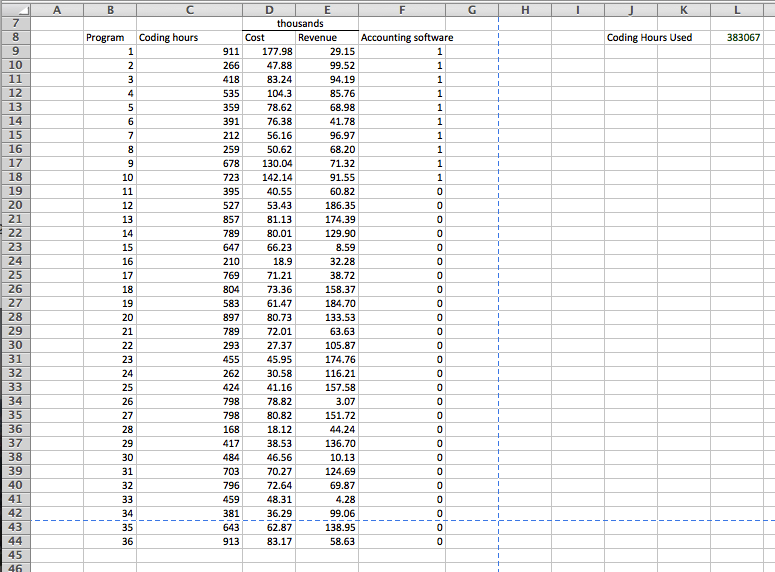Select revenue value 68.98
This screenshot has width=775, height=572.
[327, 107]
